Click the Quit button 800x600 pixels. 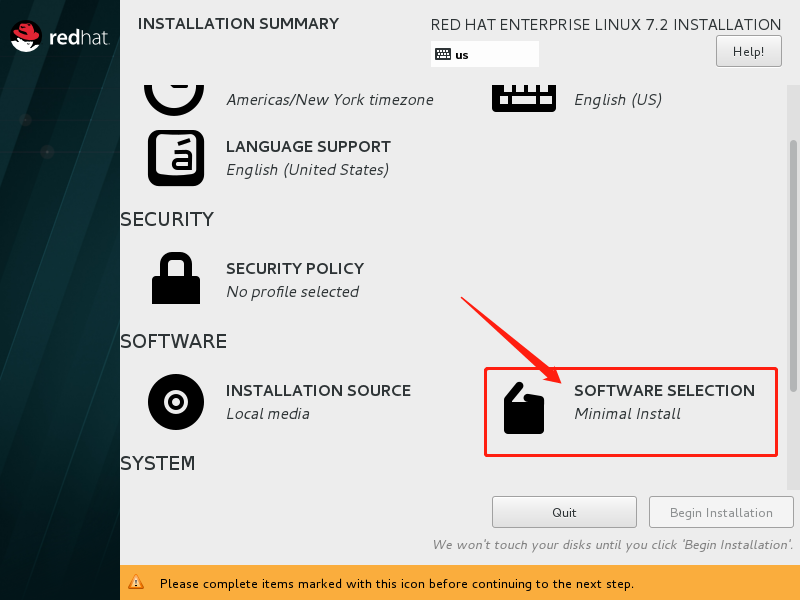point(564,512)
